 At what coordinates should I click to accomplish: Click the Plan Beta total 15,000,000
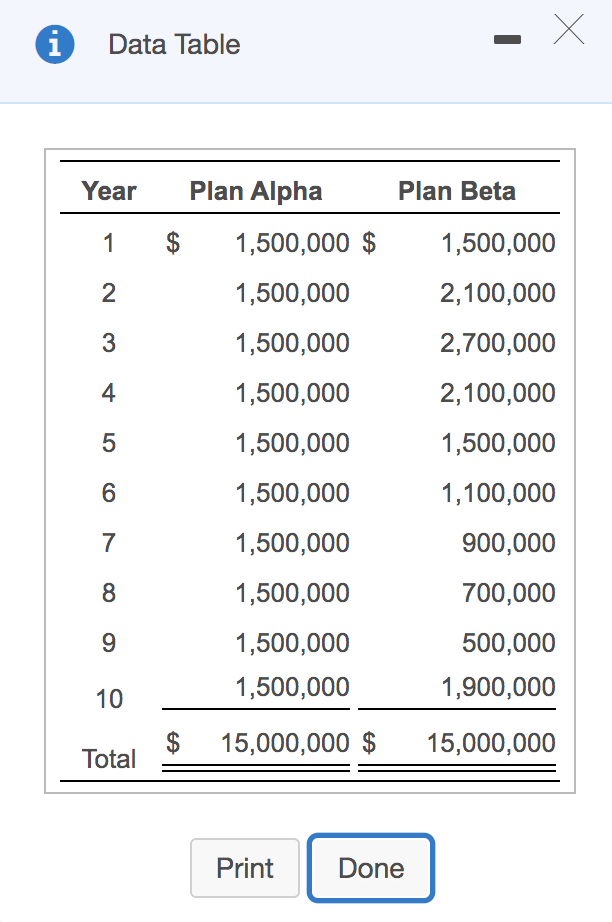tap(487, 743)
